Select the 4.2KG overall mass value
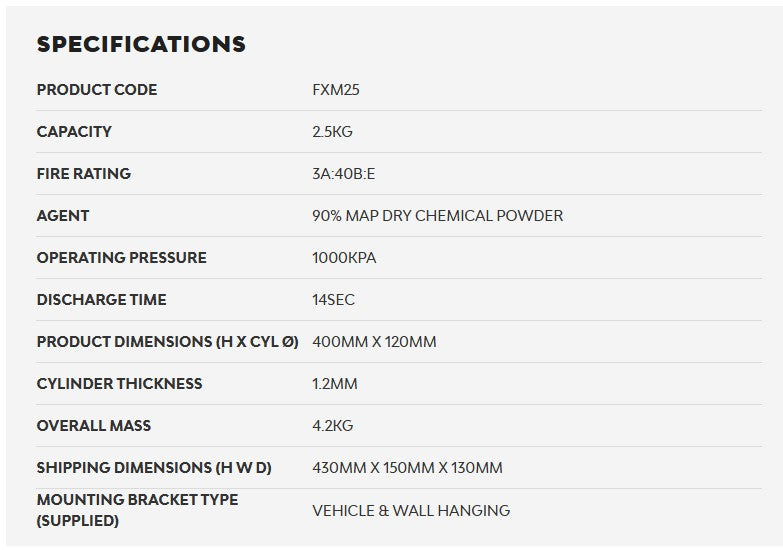Image resolution: width=783 pixels, height=550 pixels. click(x=332, y=426)
